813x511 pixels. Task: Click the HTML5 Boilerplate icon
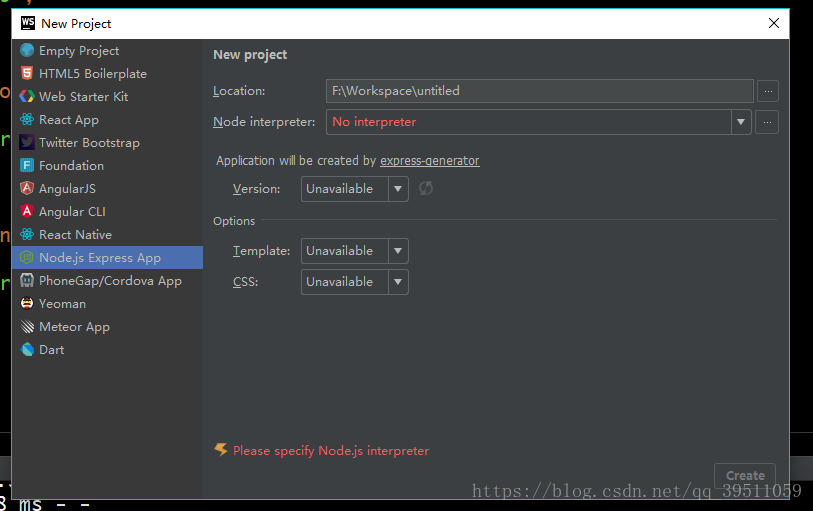[27, 73]
